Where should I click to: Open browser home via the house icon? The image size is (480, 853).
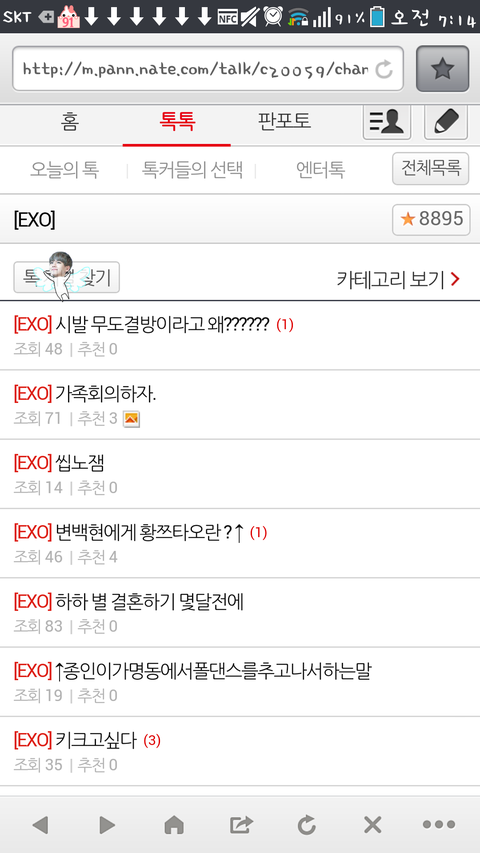(174, 825)
